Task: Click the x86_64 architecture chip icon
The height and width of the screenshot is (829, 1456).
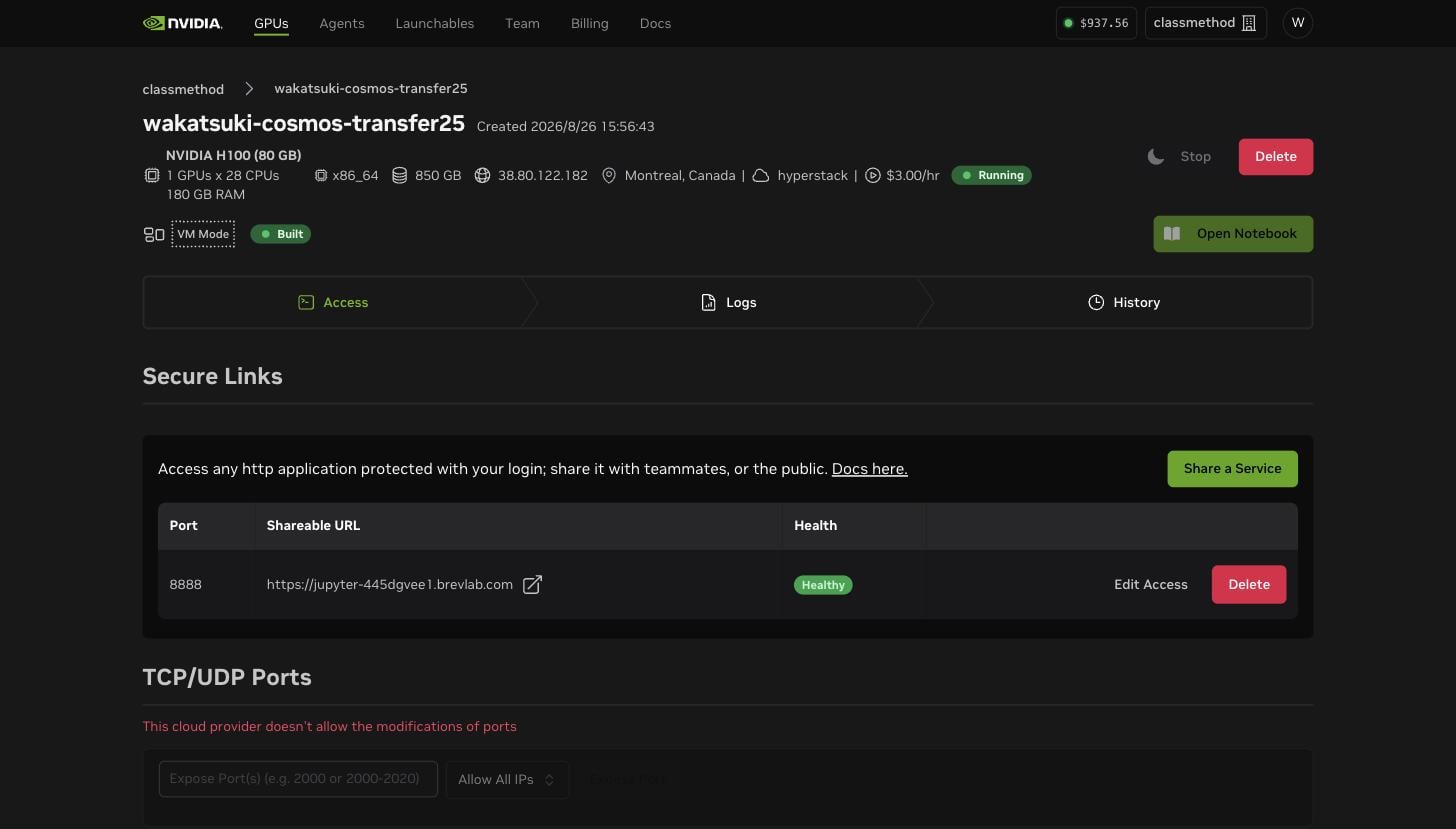Action: click(321, 175)
